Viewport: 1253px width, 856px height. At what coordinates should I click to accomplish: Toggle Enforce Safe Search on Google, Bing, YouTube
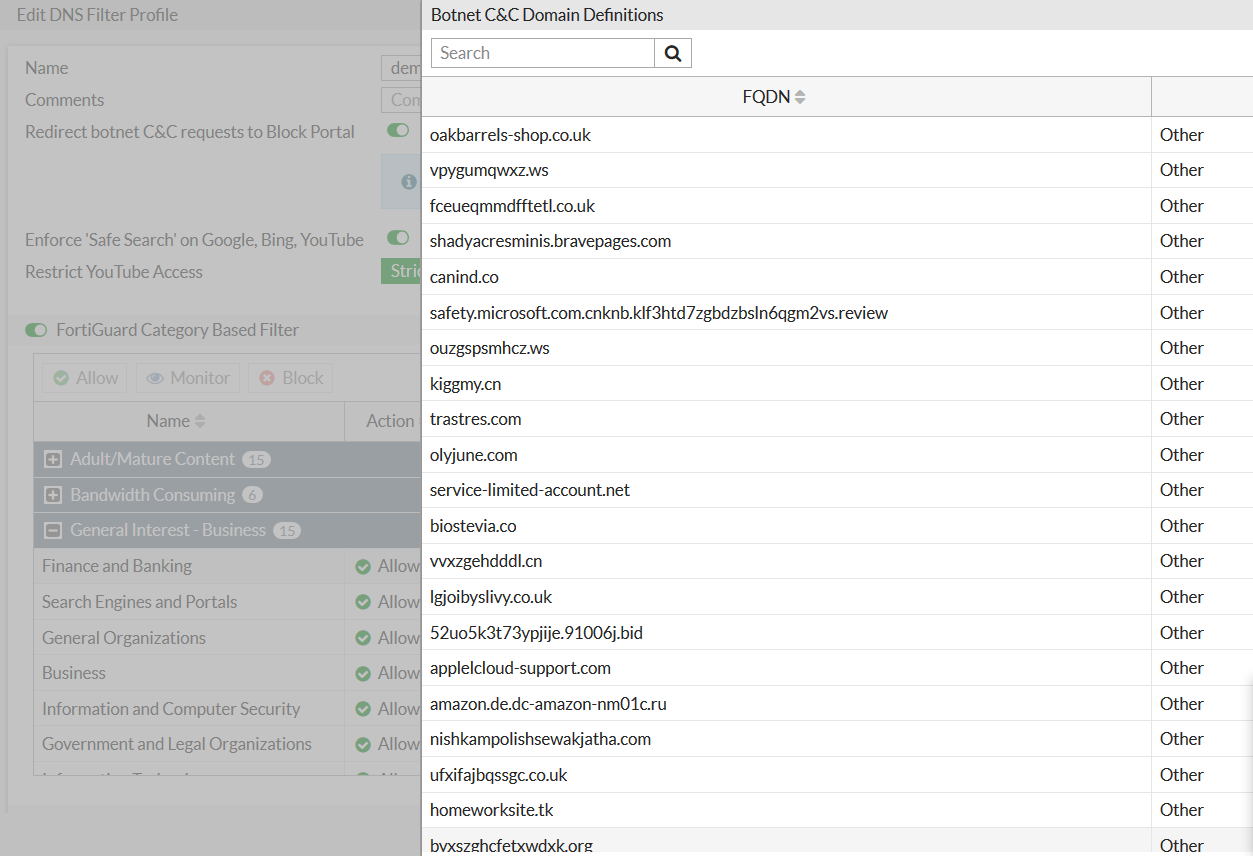397,238
